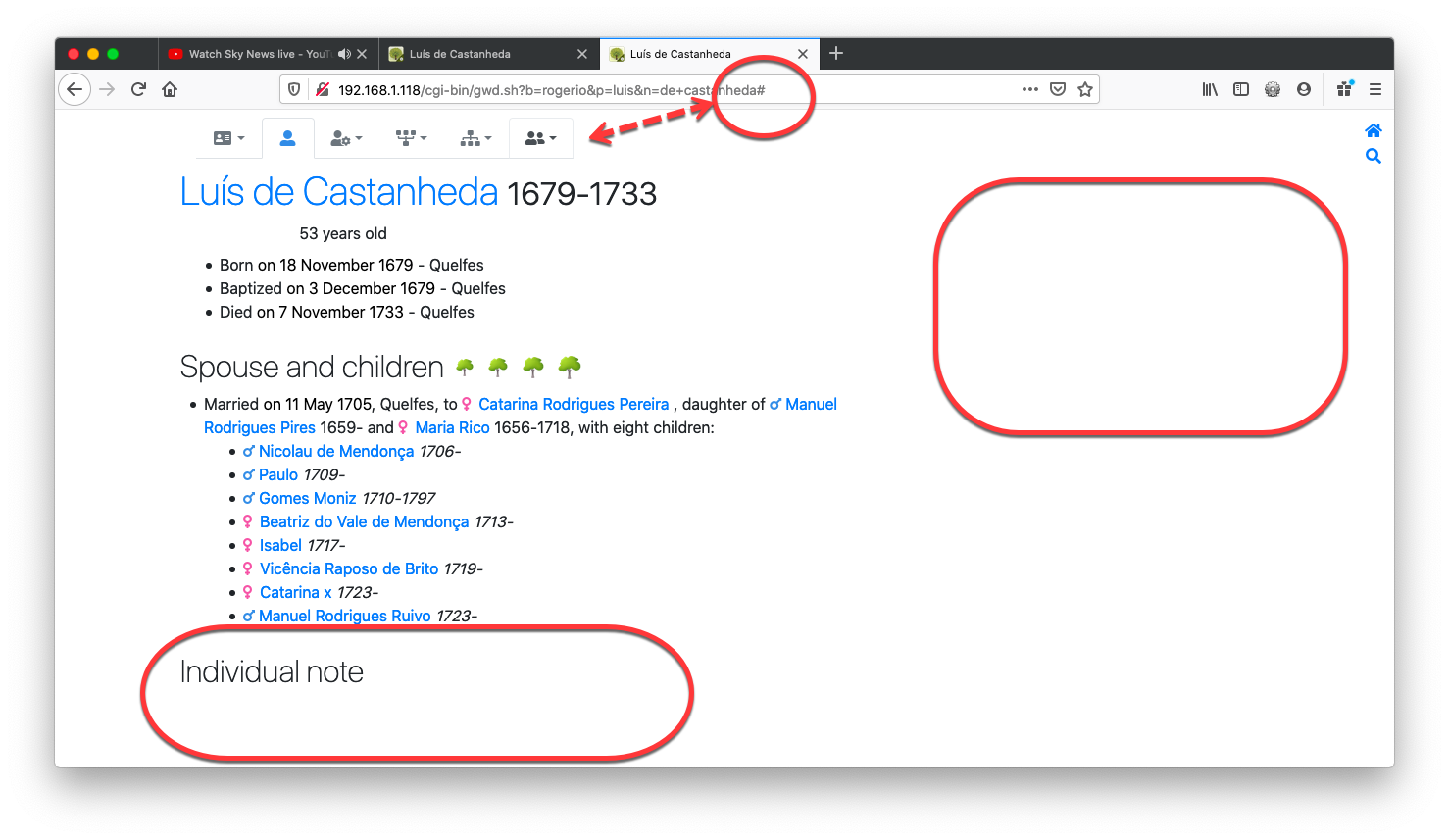Image resolution: width=1449 pixels, height=840 pixels.
Task: Open the relatives menu dropdown arrow
Action: [x=553, y=138]
